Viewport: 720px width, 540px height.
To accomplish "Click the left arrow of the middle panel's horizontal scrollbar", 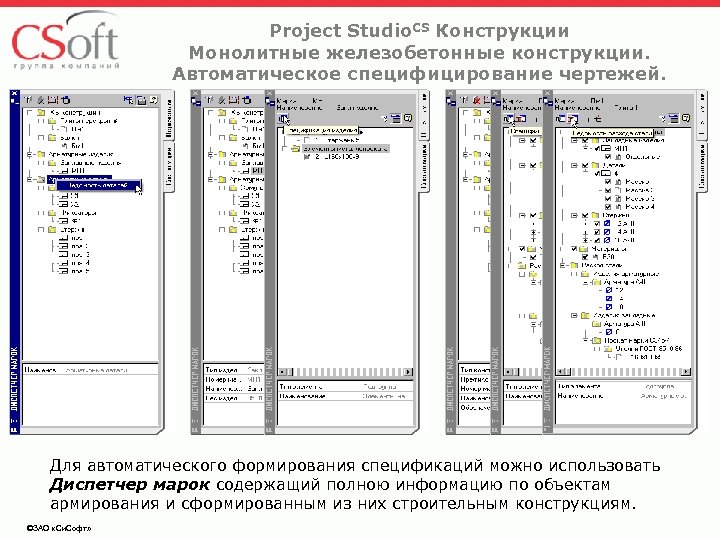I will click(282, 372).
